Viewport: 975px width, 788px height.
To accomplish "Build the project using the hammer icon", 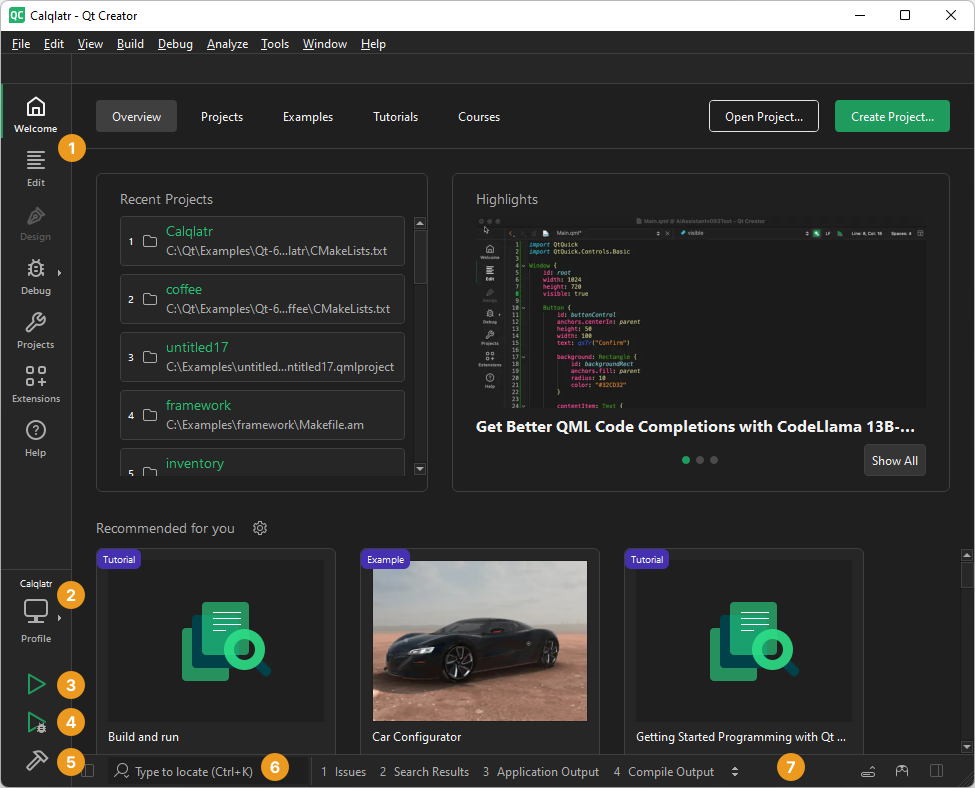I will (x=35, y=760).
